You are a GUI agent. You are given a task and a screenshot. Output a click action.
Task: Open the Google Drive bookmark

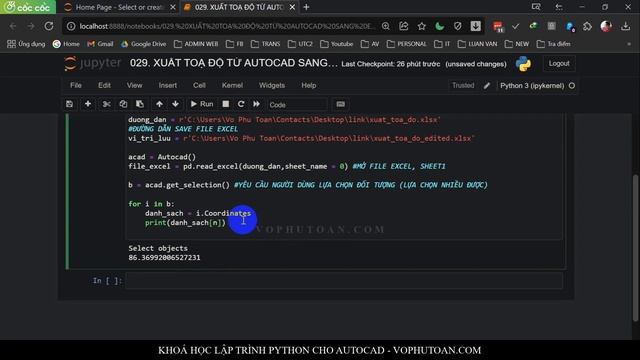click(143, 44)
